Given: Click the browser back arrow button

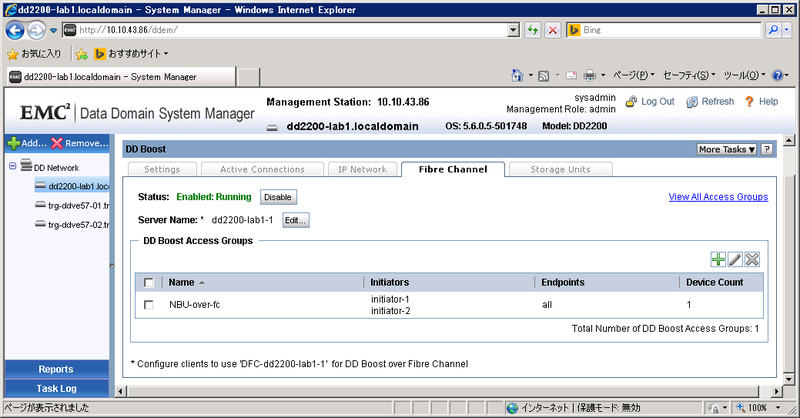Looking at the screenshot, I should tap(15, 31).
